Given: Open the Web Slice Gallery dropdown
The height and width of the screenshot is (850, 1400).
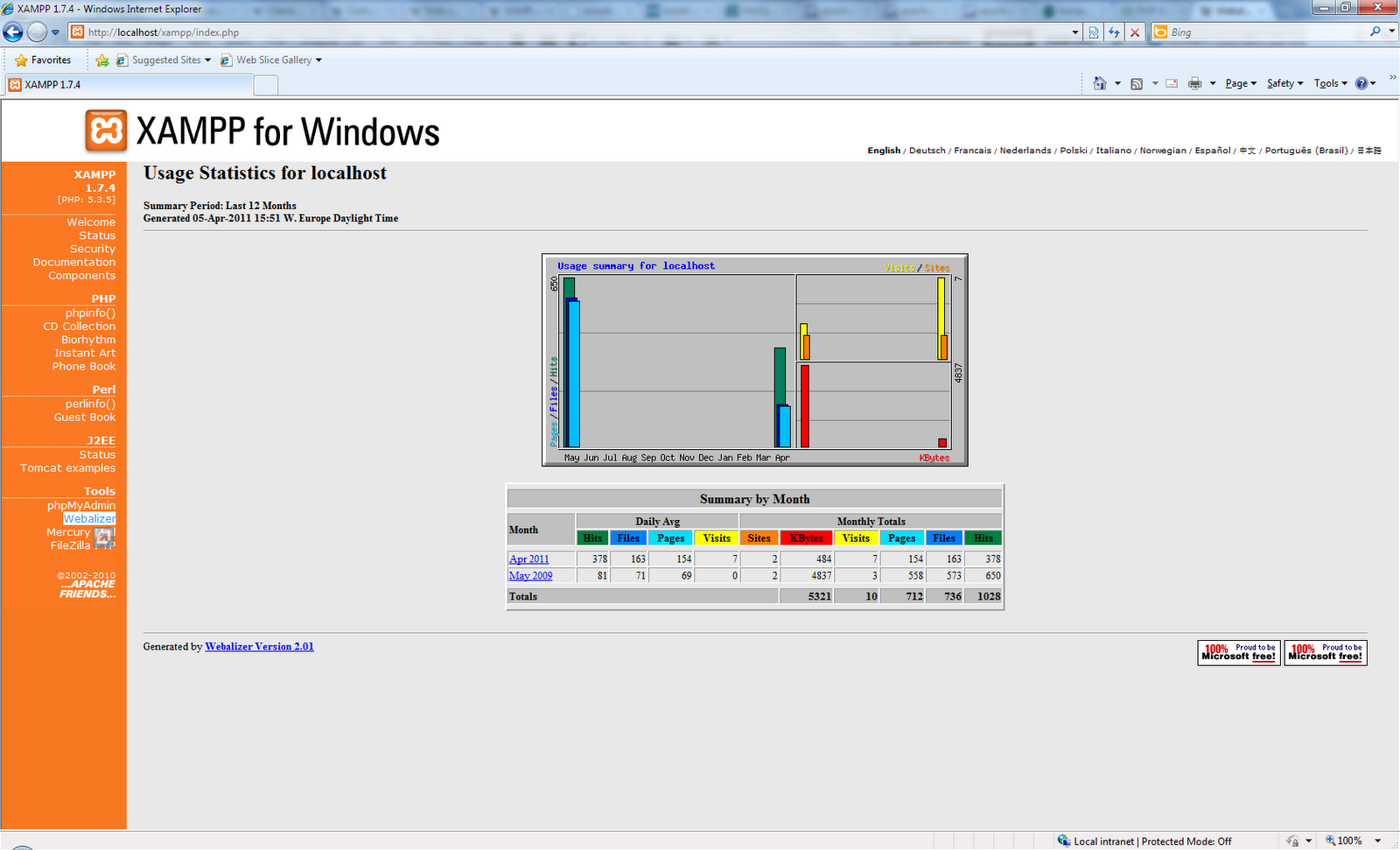Looking at the screenshot, I should click(271, 60).
